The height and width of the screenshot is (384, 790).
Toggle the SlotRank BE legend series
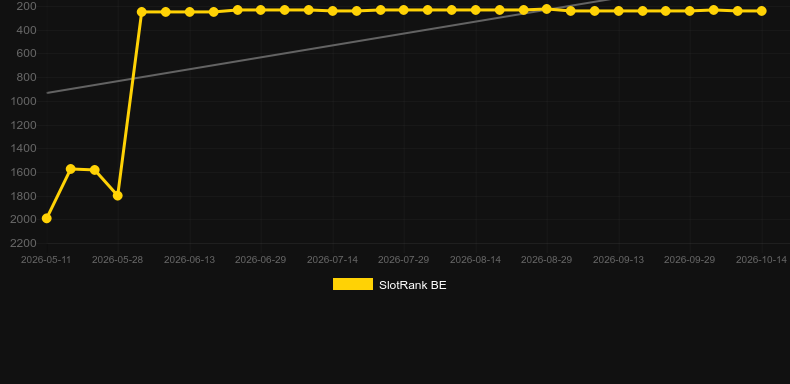[x=389, y=285]
